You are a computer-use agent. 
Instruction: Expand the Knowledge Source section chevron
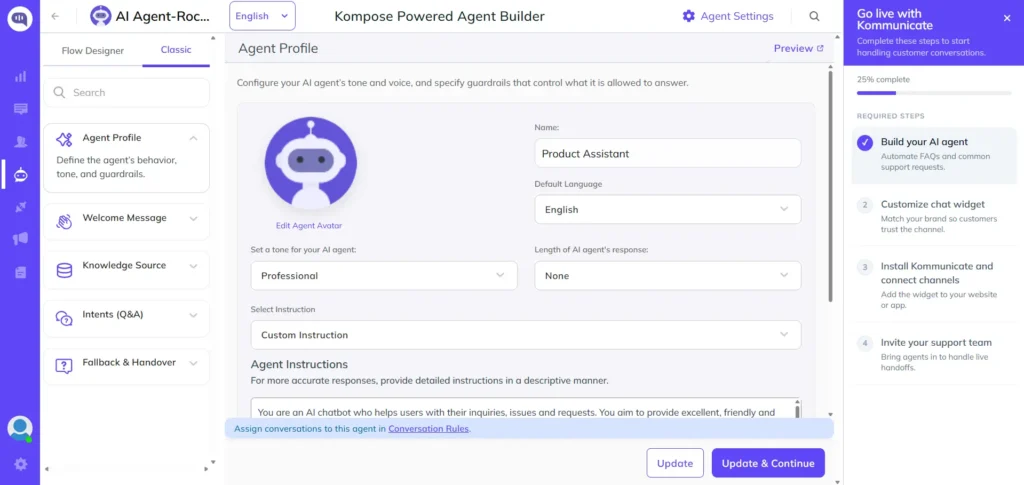click(193, 266)
